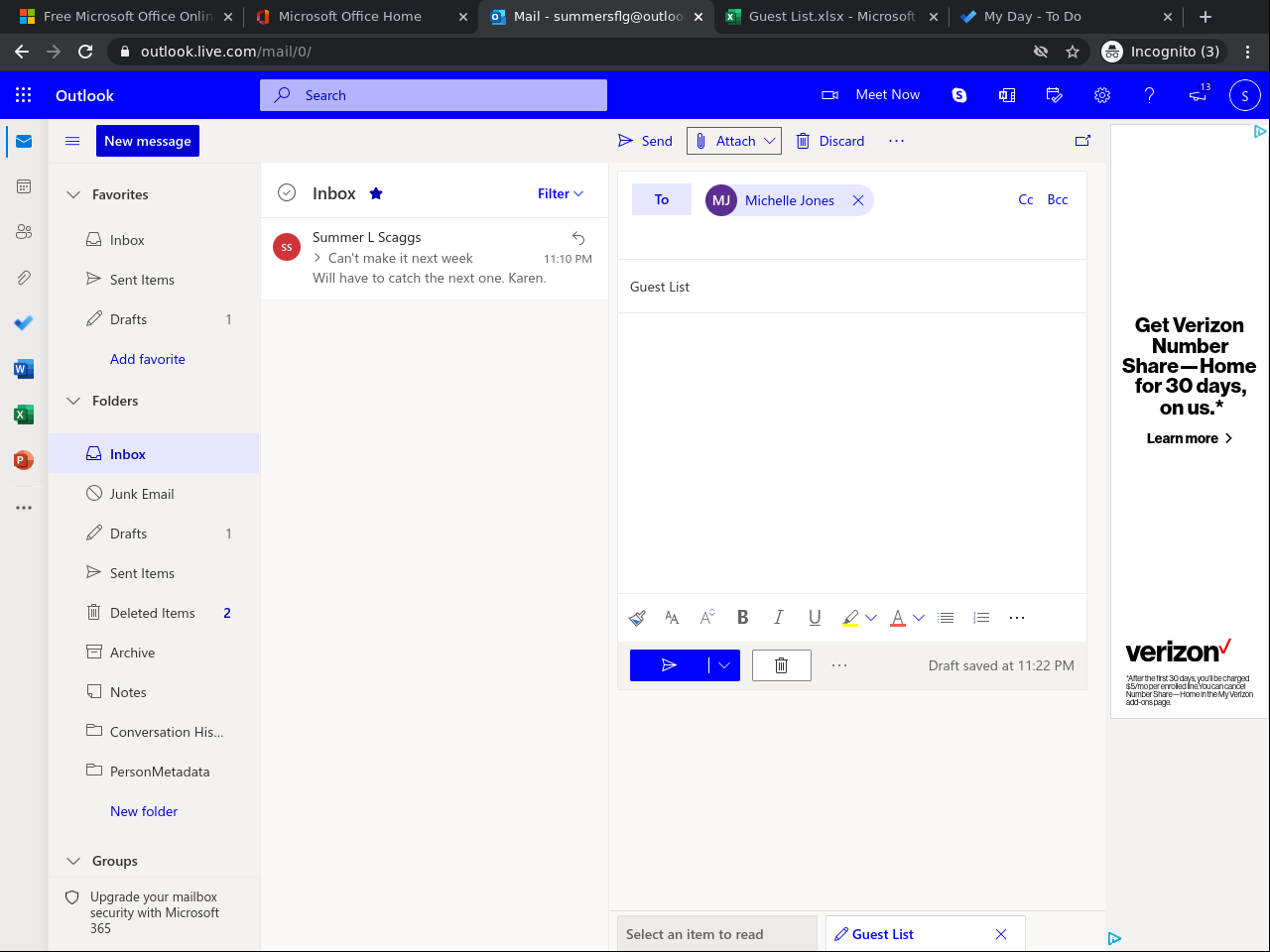Viewport: 1270px width, 952px height.
Task: Open the My Day calendar-check icon
Action: (1055, 95)
